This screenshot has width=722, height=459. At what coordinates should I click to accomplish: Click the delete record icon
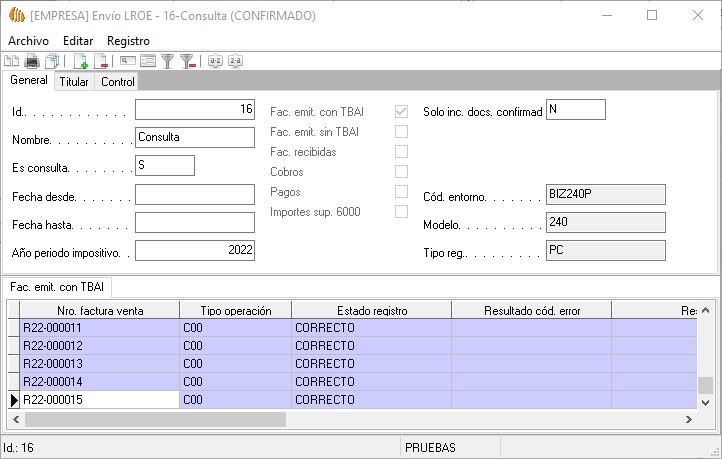pyautogui.click(x=100, y=62)
